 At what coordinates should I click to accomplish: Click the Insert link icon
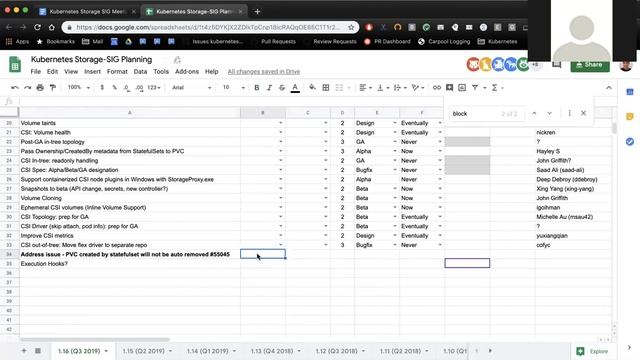pos(437,88)
